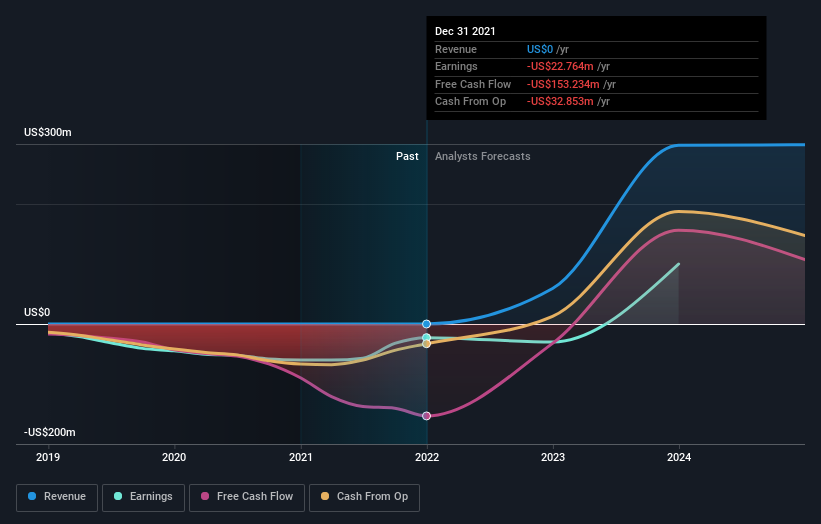Click the US$0 y-axis label
Screen dimensions: 821x524
(x=37, y=313)
